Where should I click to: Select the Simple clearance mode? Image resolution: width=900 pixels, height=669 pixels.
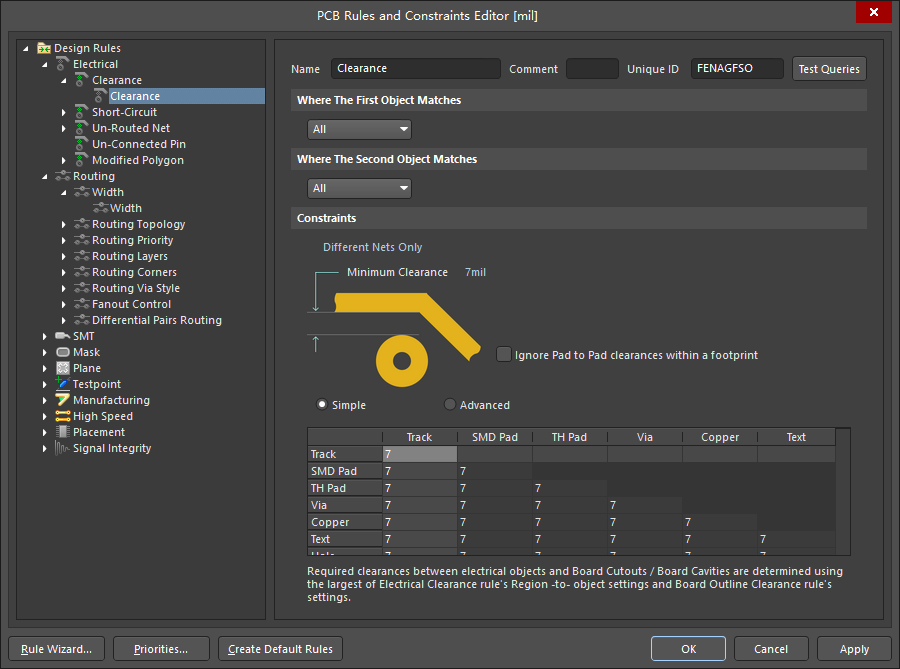(322, 404)
